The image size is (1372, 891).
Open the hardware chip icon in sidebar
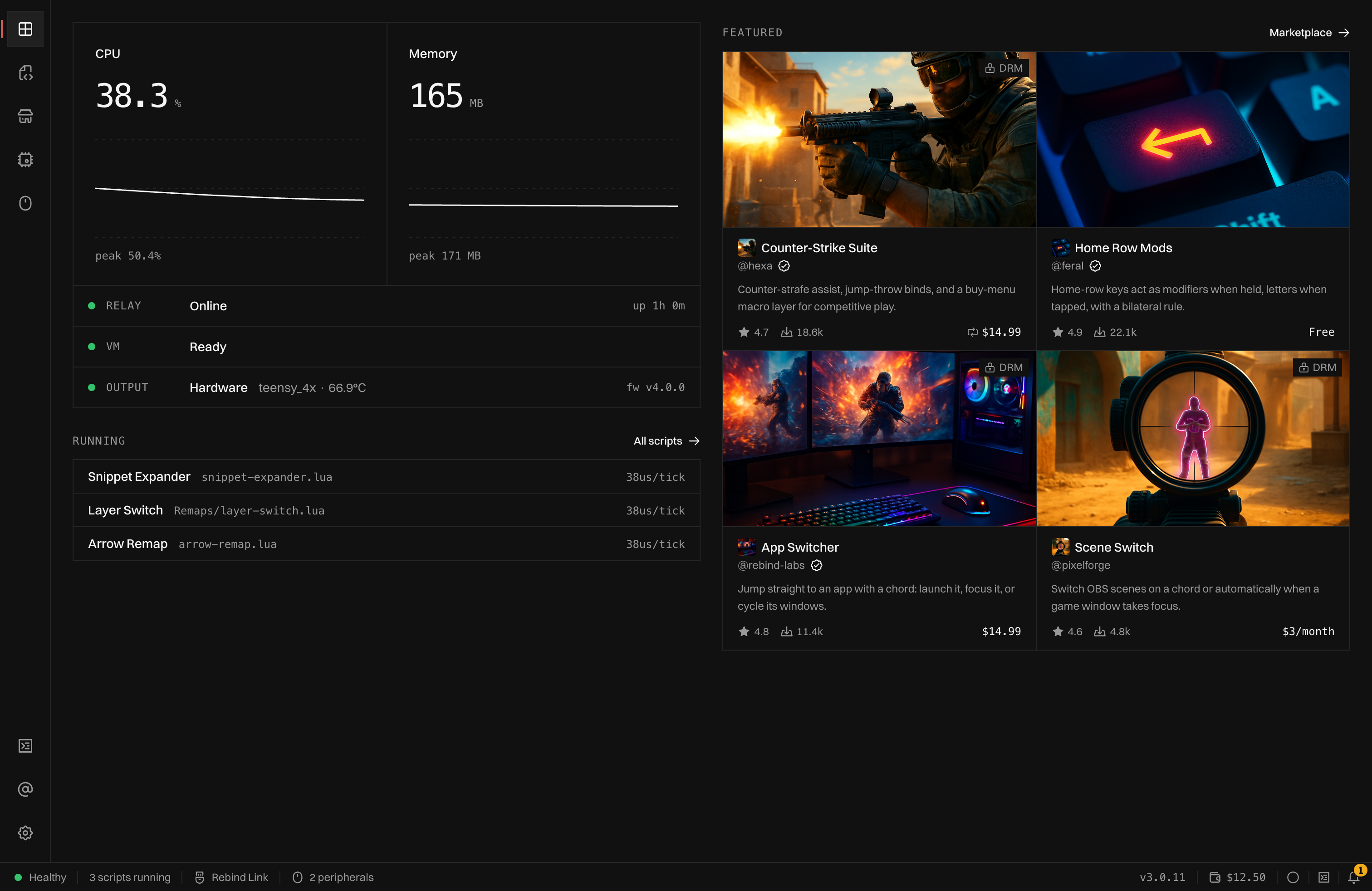coord(25,160)
